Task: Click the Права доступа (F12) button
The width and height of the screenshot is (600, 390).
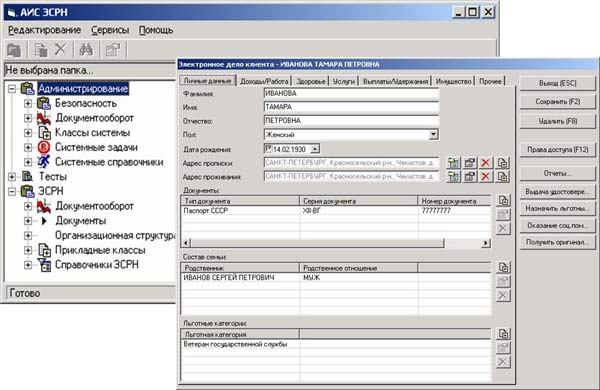Action: 558,150
